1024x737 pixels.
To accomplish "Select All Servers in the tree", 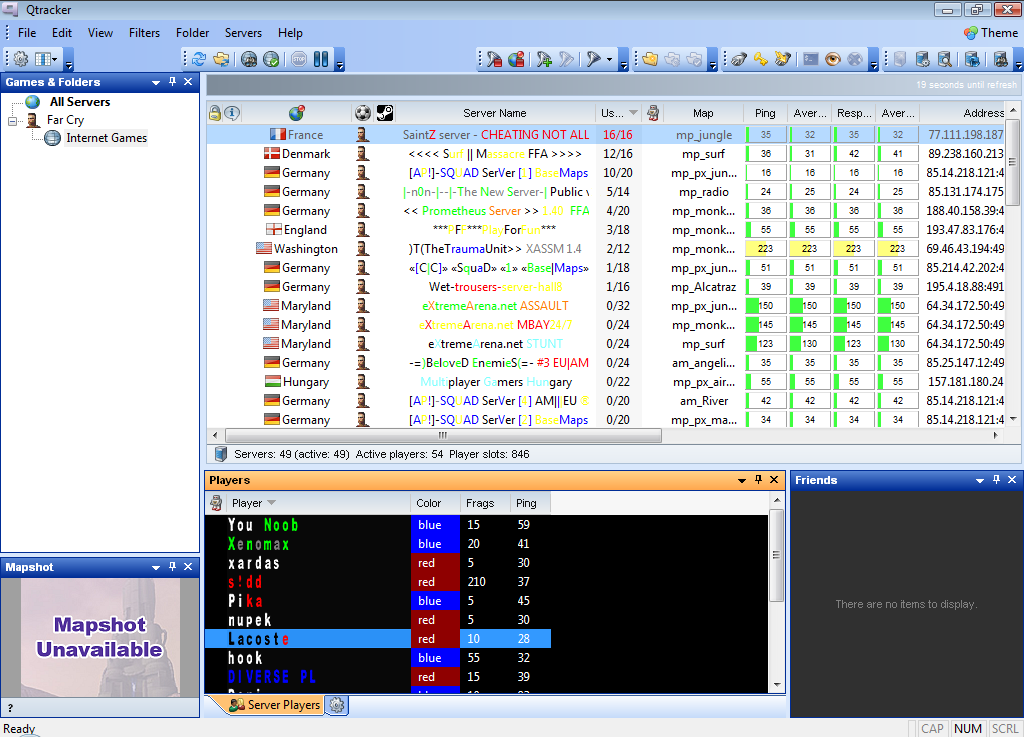I will coord(80,102).
